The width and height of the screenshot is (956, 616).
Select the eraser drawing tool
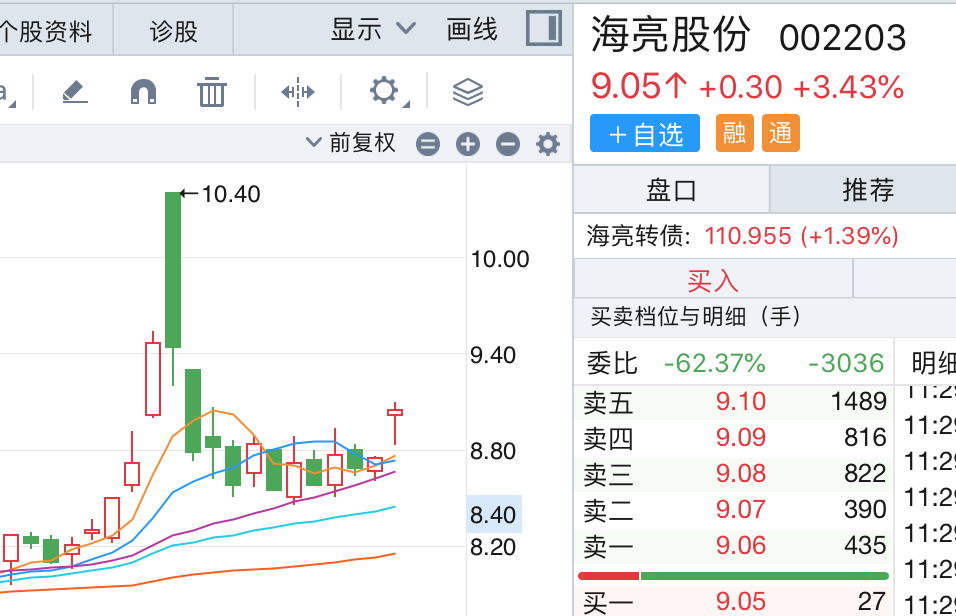coord(76,92)
